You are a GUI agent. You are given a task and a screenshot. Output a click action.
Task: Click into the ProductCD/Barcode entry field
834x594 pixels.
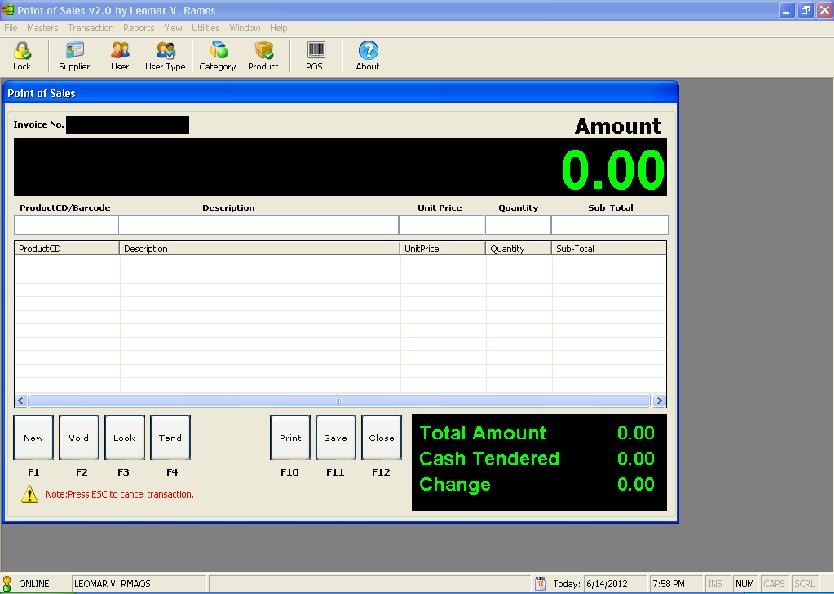coord(65,224)
